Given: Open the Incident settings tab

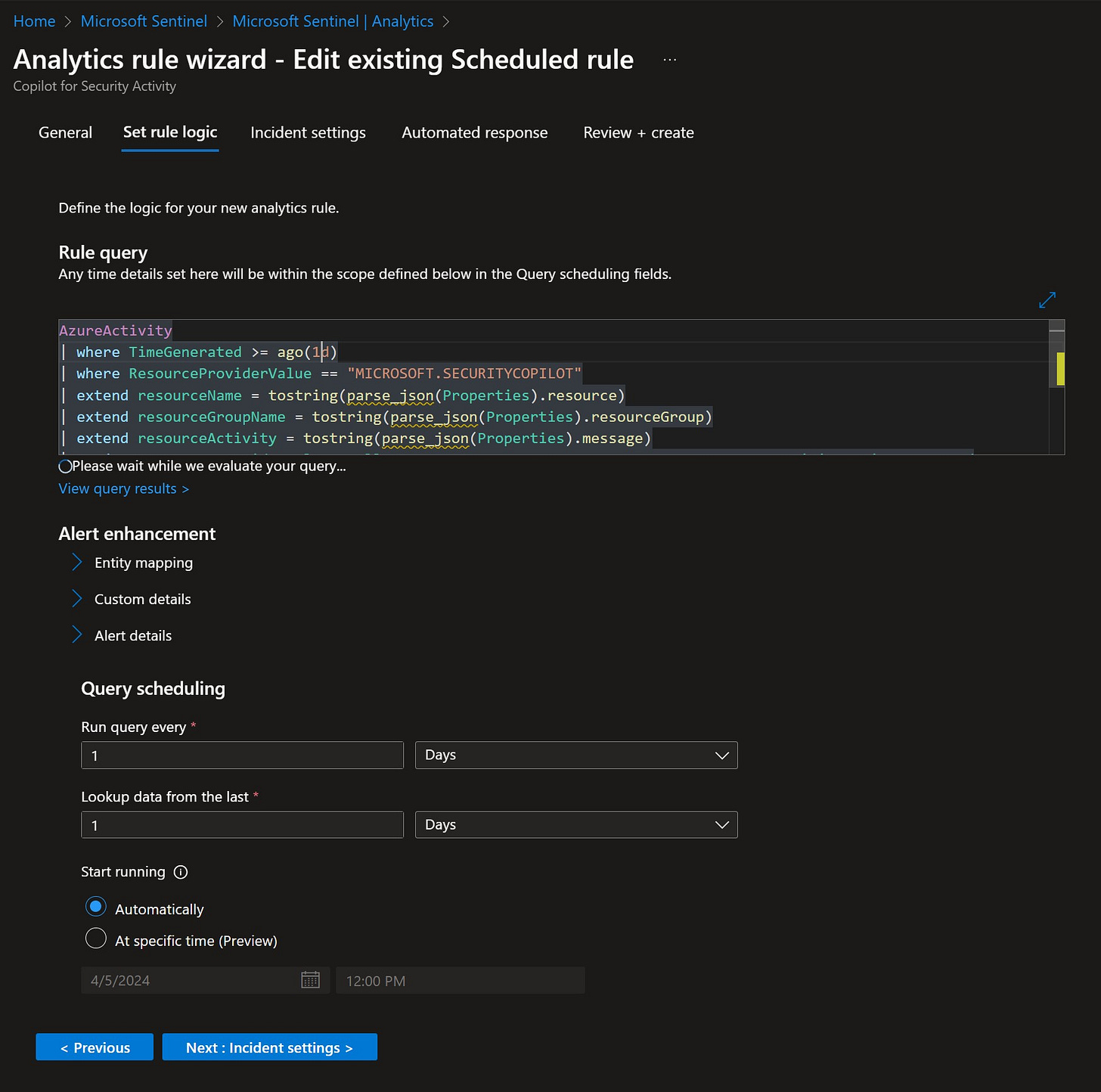Looking at the screenshot, I should (308, 132).
